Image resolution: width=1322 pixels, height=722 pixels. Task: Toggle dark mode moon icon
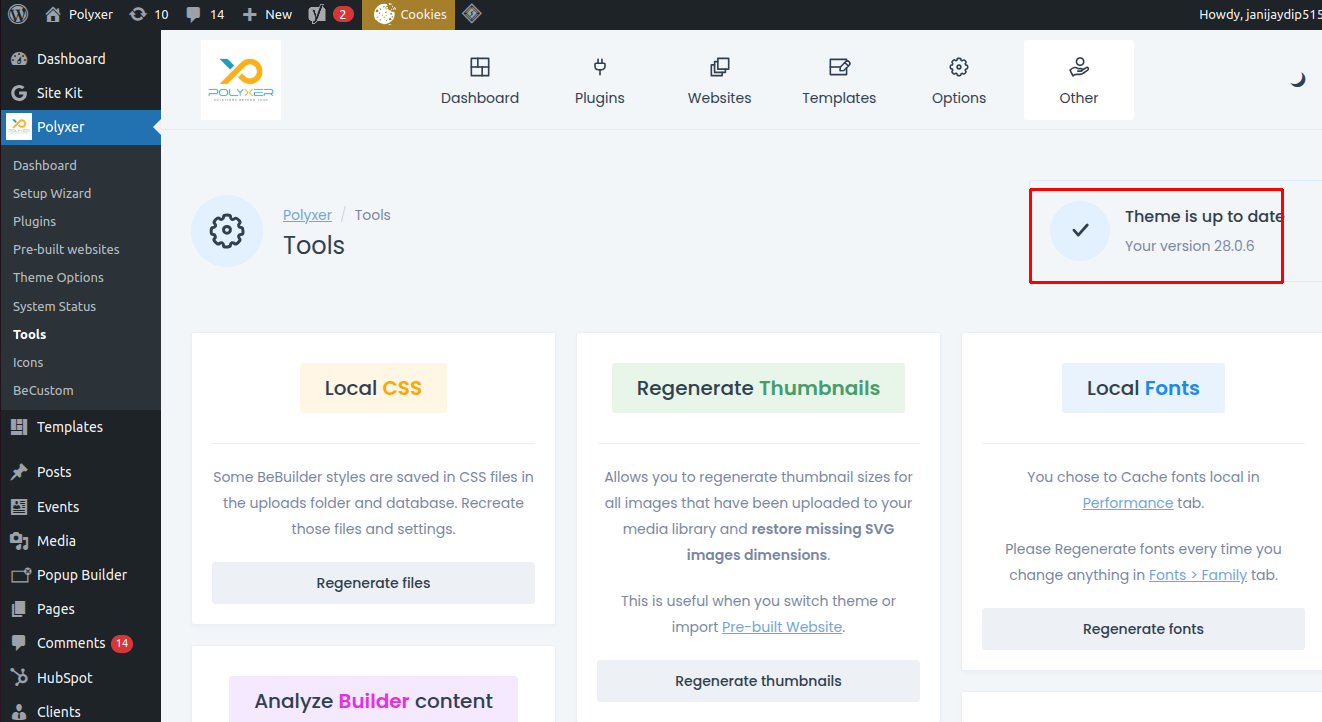coord(1297,80)
